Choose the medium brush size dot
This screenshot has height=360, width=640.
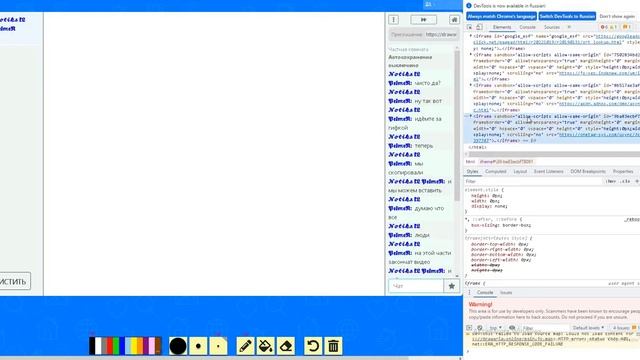coord(198,346)
